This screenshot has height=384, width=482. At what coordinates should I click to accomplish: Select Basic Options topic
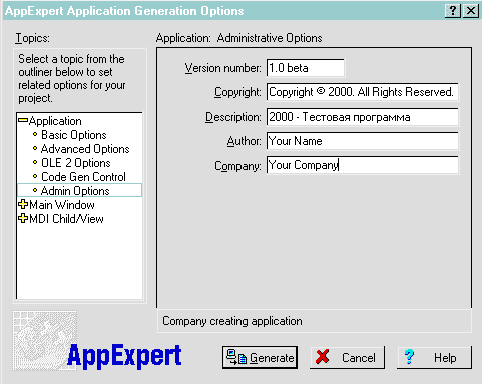(74, 135)
